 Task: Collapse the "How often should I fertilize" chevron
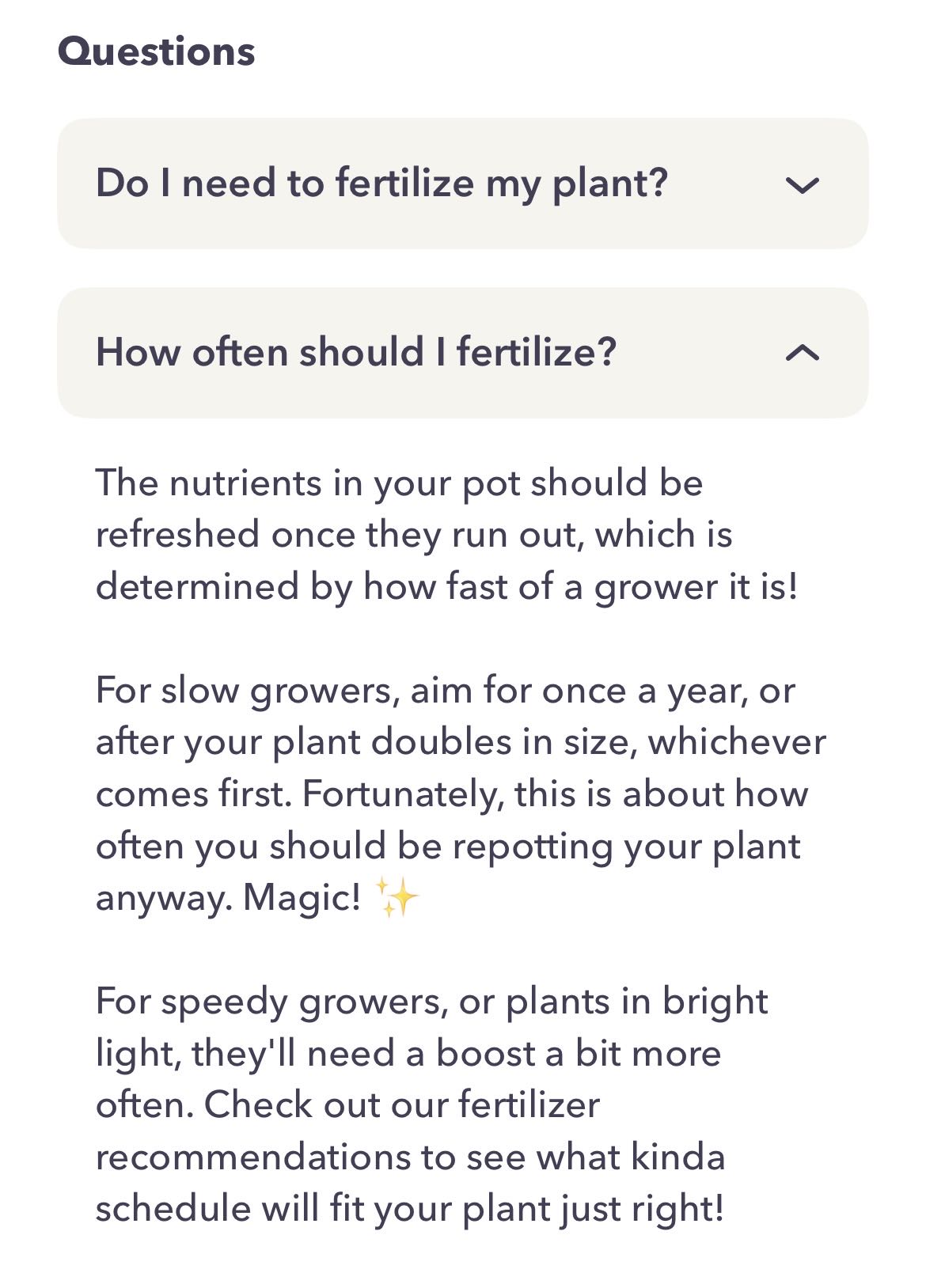802,353
